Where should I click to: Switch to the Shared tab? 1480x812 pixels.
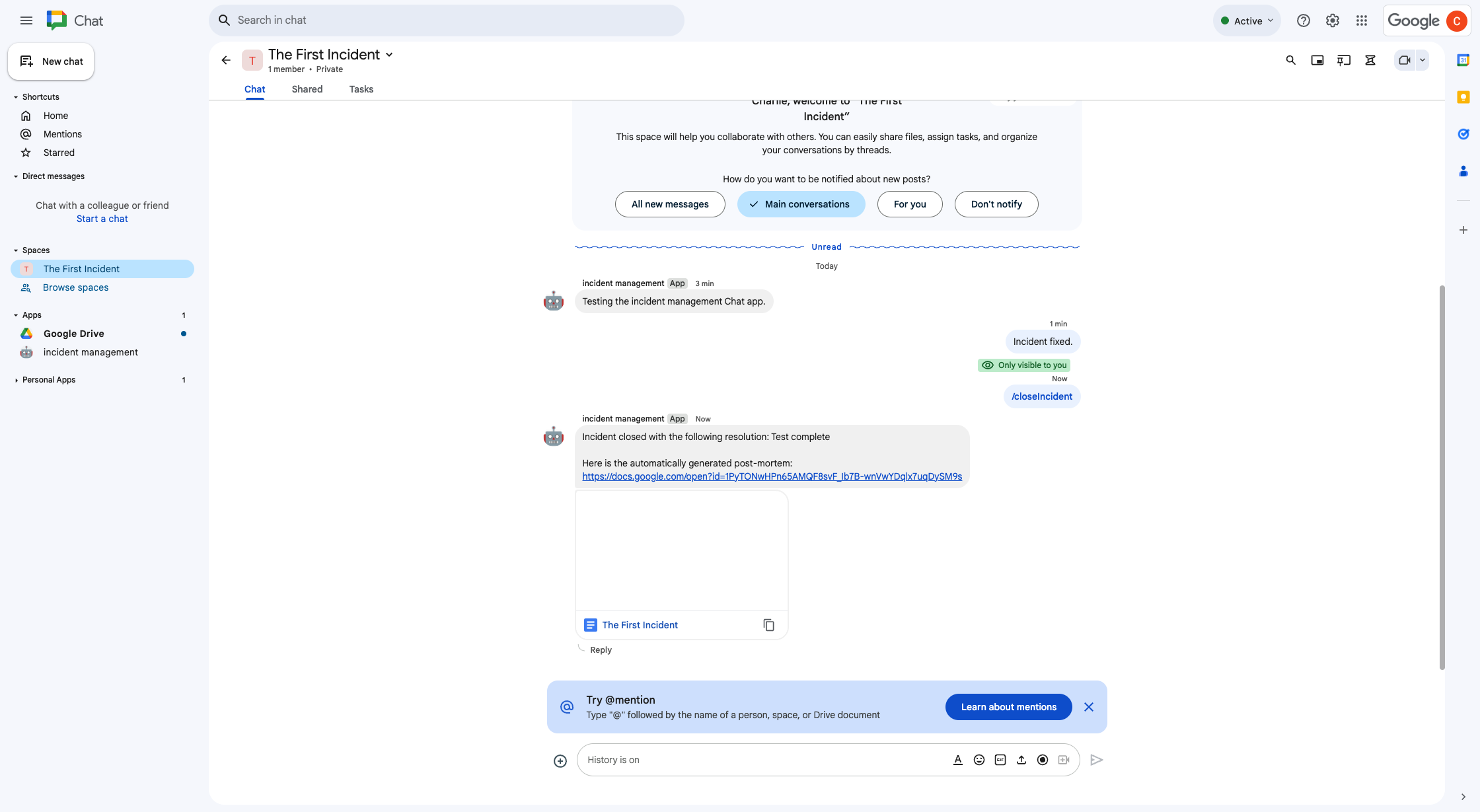click(307, 89)
